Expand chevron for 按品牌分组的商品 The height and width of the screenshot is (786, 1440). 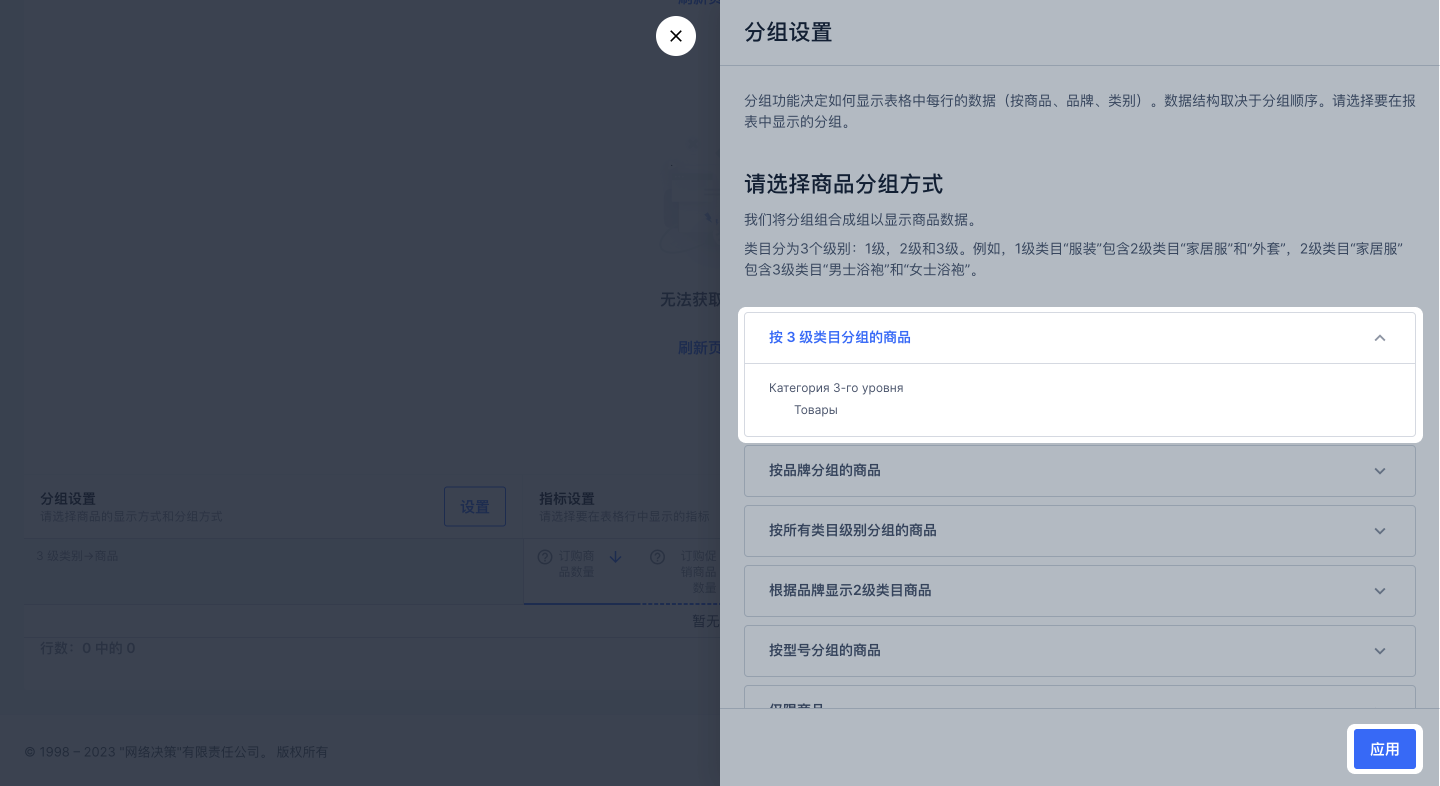point(1380,471)
